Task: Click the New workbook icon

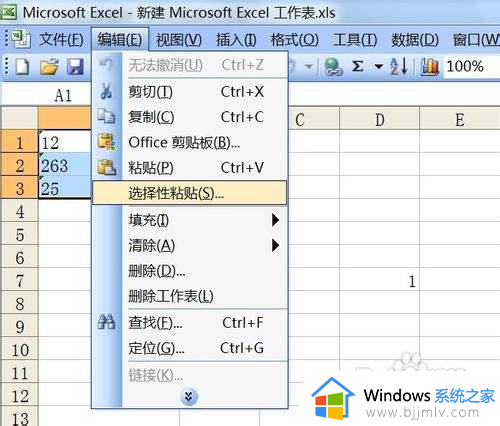Action: (x=22, y=66)
